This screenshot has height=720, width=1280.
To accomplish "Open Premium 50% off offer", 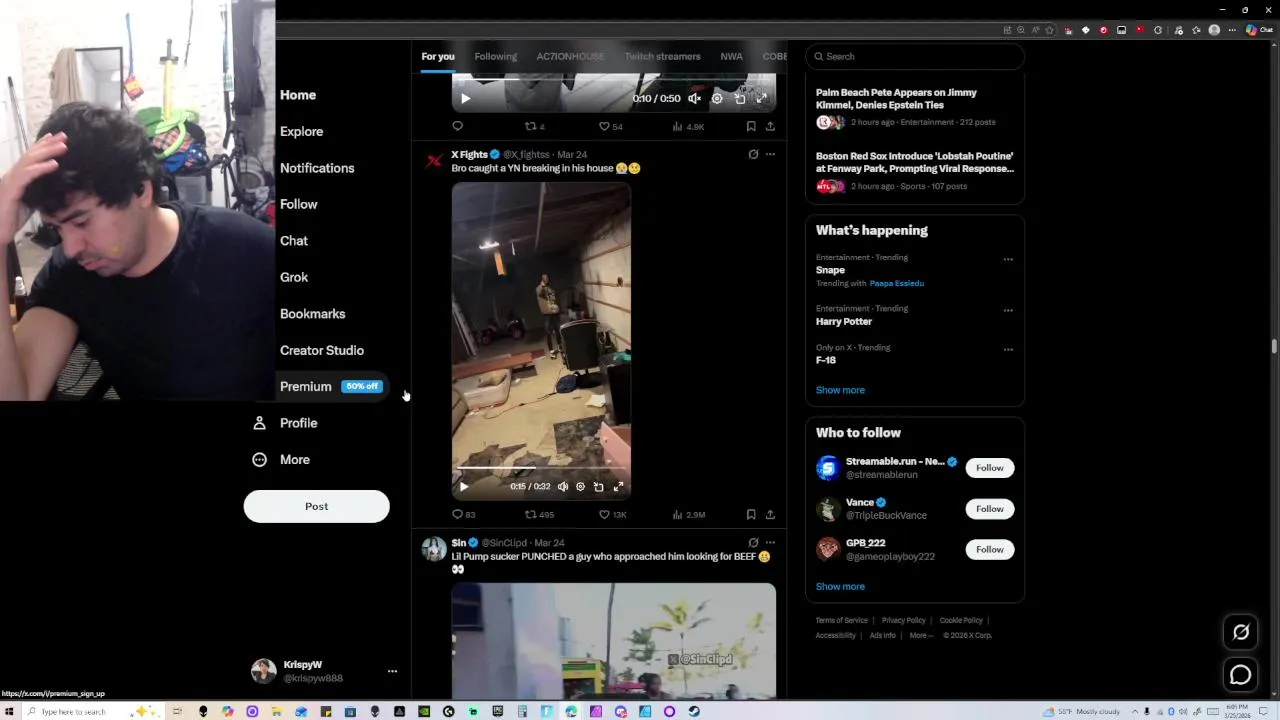I will click(331, 387).
